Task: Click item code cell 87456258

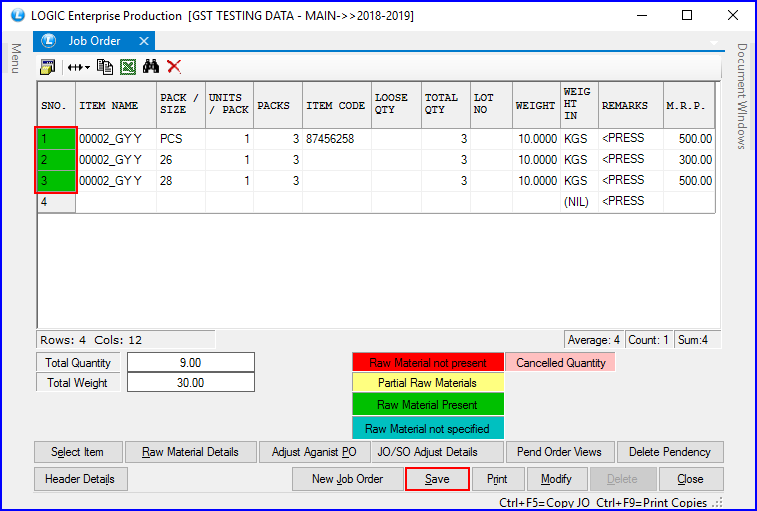Action: point(337,139)
